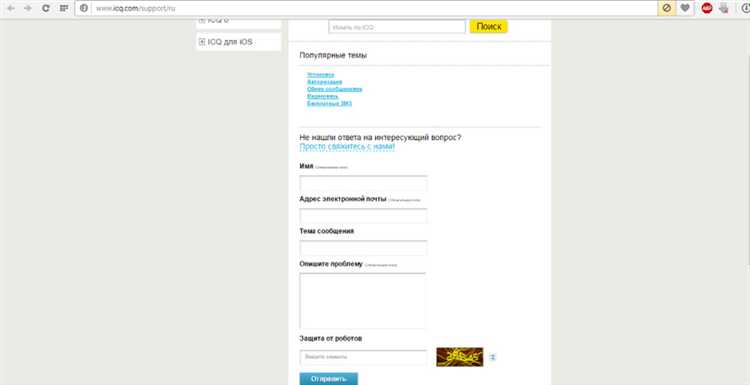Click the browser back arrow
750x385 pixels.
11,8
